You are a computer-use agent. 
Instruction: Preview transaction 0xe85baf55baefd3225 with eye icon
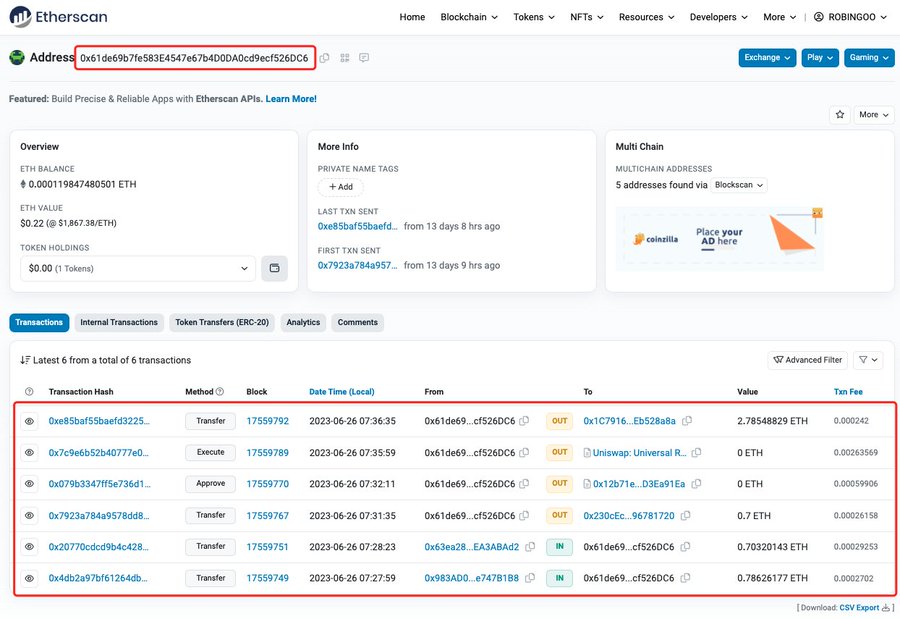[x=29, y=421]
